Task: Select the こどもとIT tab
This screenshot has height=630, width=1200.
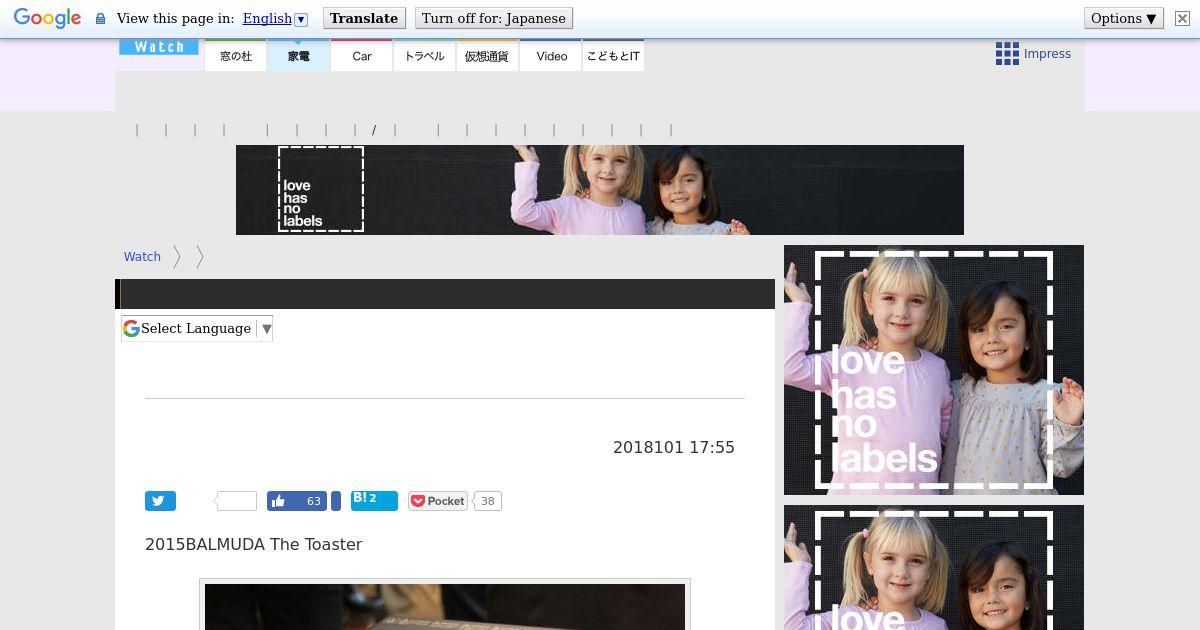Action: 613,56
